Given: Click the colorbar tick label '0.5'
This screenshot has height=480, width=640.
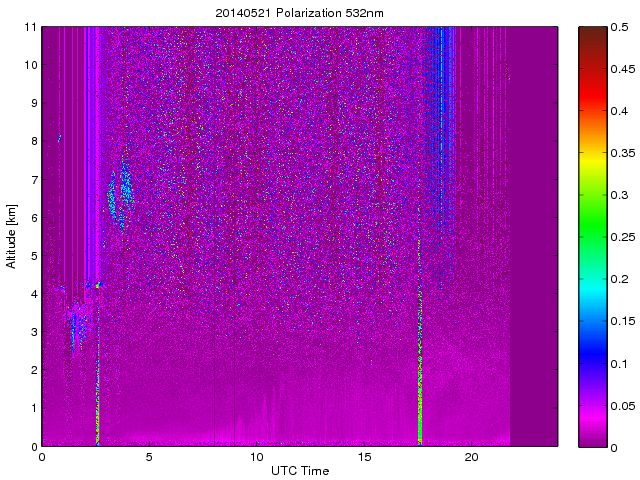Looking at the screenshot, I should 619,27.
